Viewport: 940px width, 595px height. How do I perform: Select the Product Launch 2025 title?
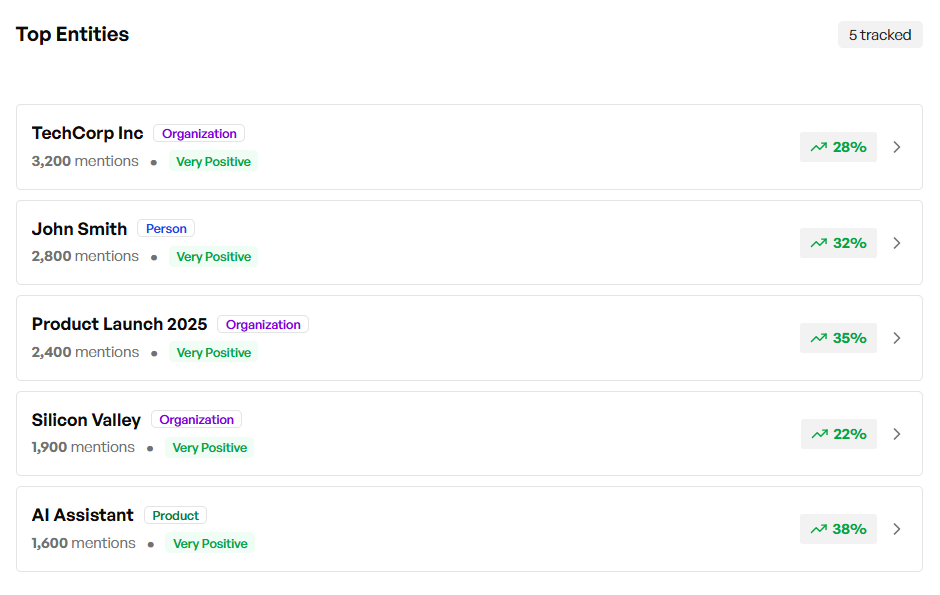click(x=120, y=324)
